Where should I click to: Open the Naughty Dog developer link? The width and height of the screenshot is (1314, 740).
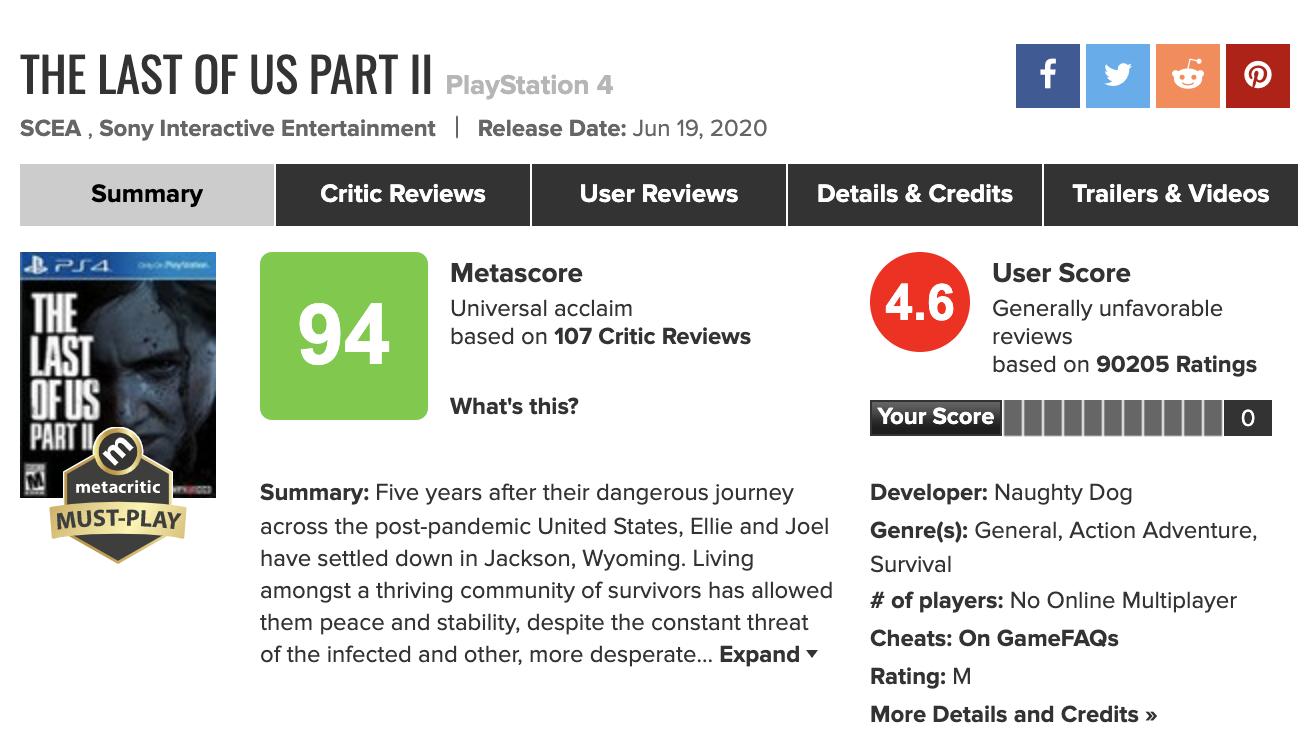coord(1063,493)
